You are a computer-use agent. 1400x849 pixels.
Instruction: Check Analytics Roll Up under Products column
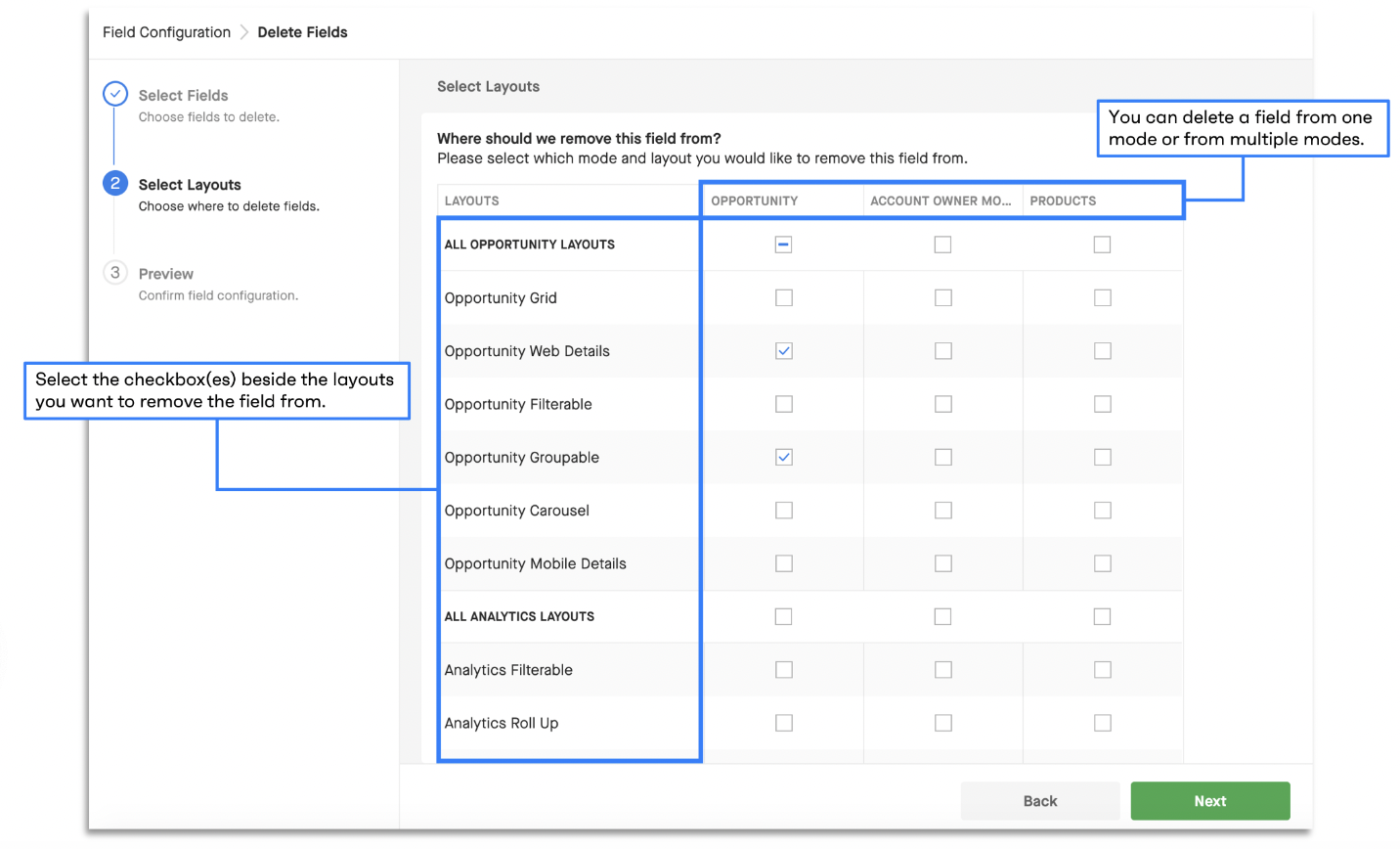1103,723
